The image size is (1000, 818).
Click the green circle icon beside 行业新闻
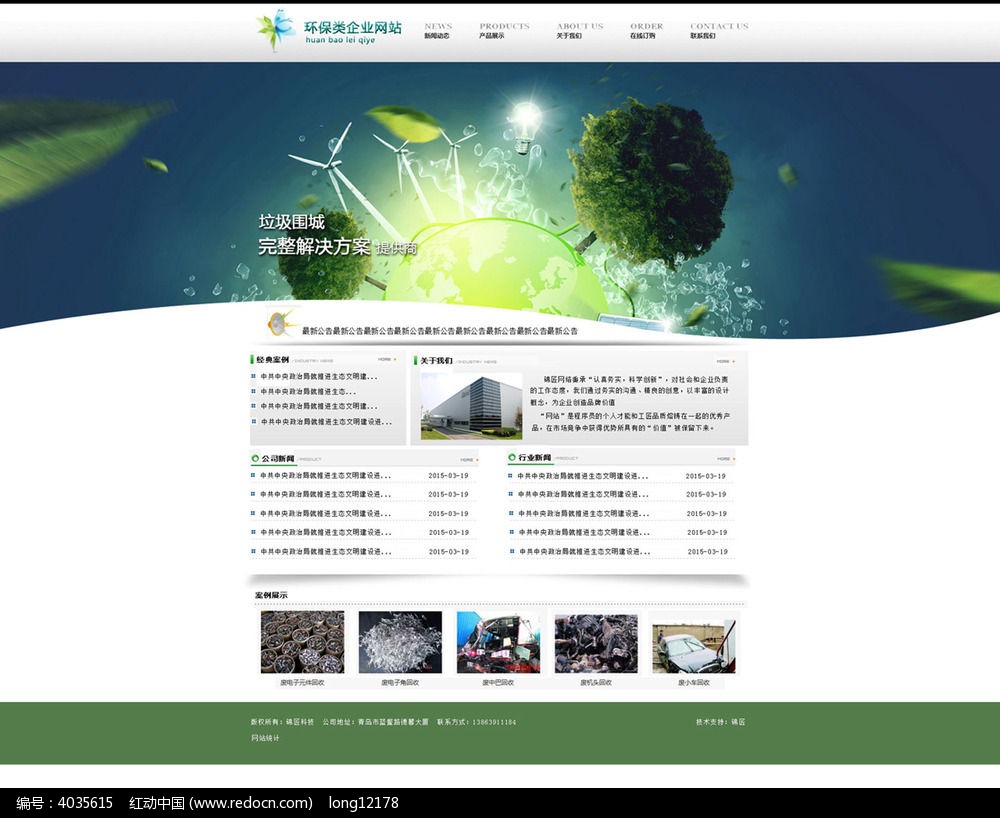[x=512, y=459]
